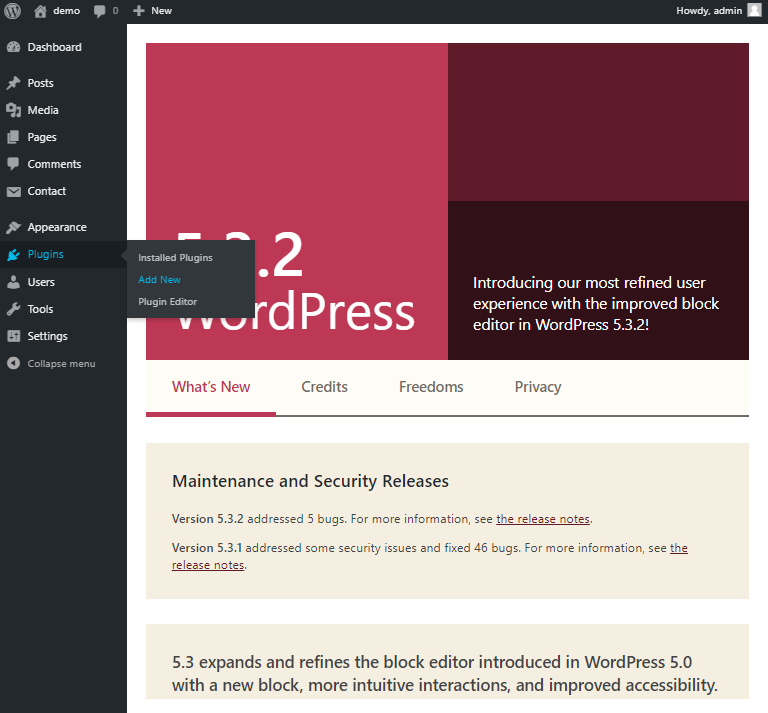
Task: Click the Posts pushpin icon
Action: pos(14,83)
